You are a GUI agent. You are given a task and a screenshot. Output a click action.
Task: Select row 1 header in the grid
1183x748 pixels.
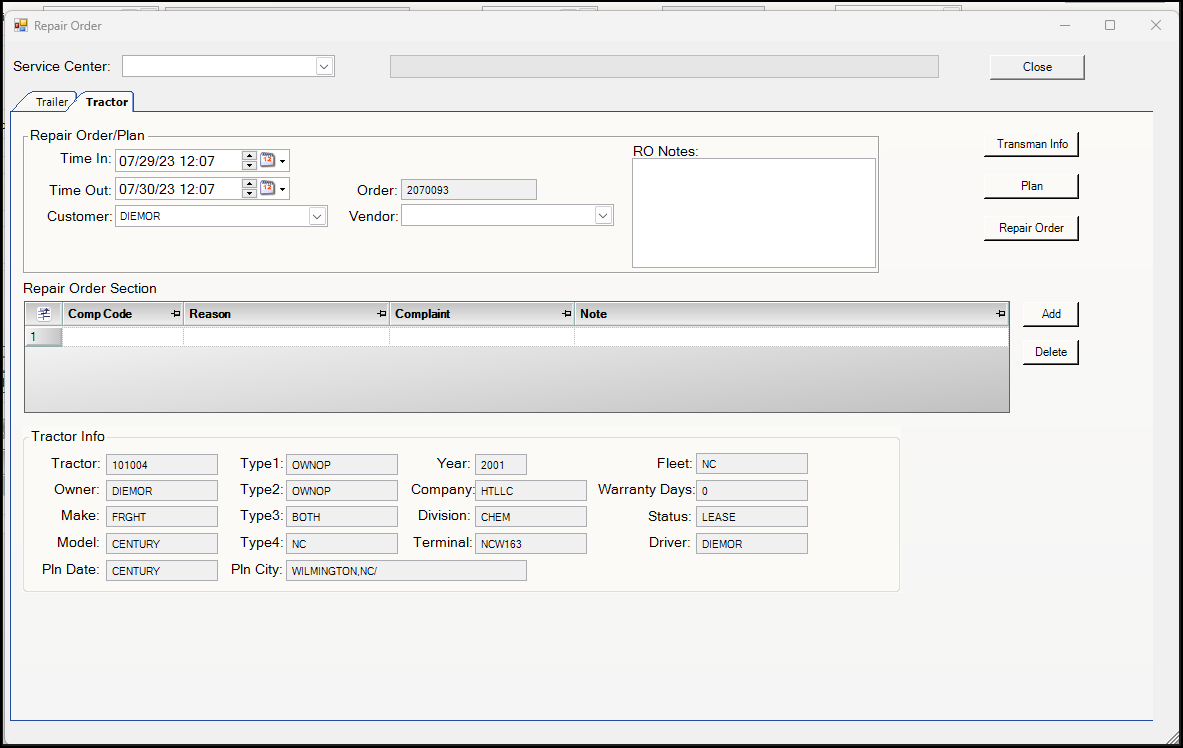(43, 337)
